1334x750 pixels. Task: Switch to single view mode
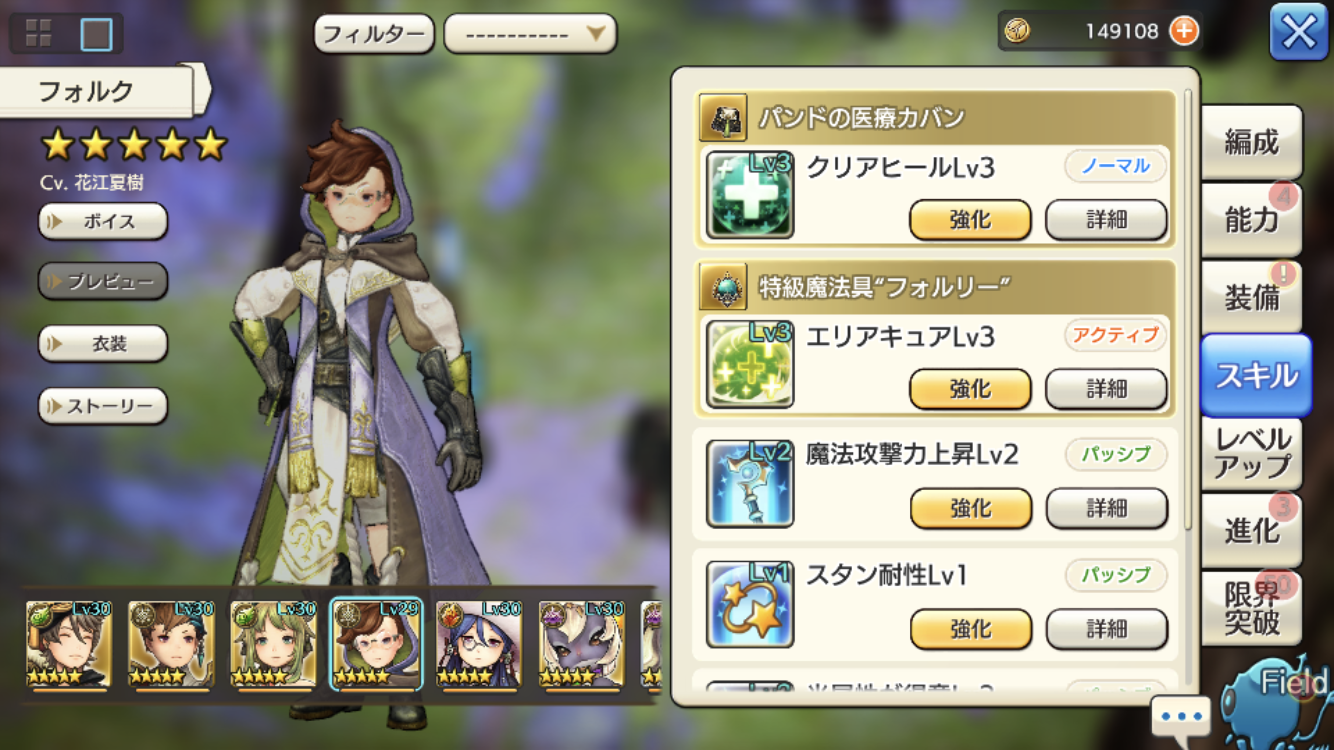click(x=96, y=34)
